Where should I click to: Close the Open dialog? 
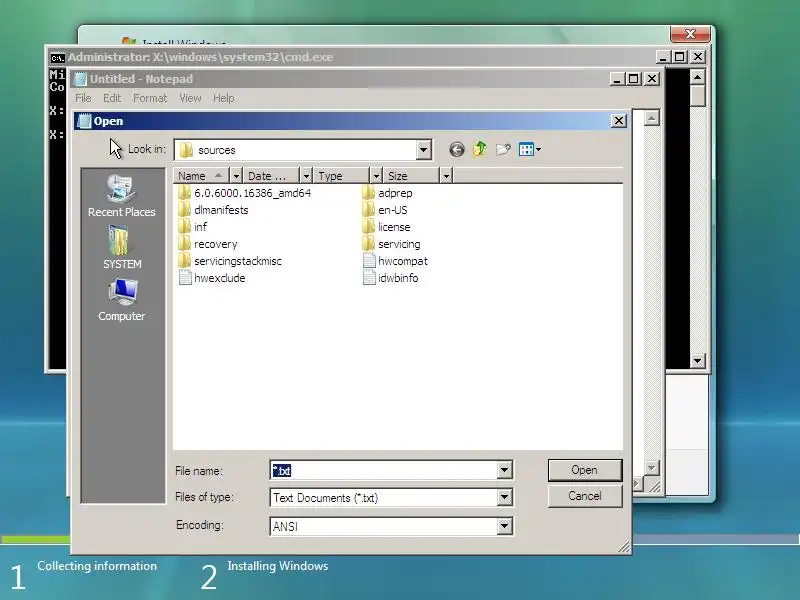(618, 121)
